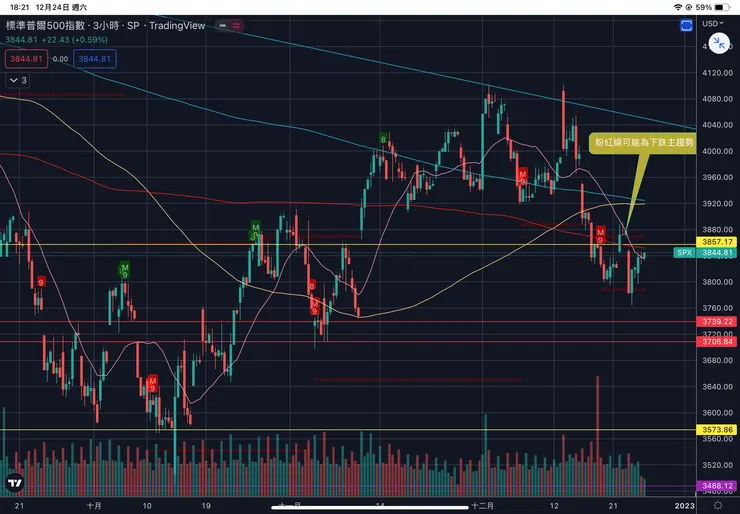Tap the iPad home indicator bar
The width and height of the screenshot is (740, 514).
click(370, 508)
